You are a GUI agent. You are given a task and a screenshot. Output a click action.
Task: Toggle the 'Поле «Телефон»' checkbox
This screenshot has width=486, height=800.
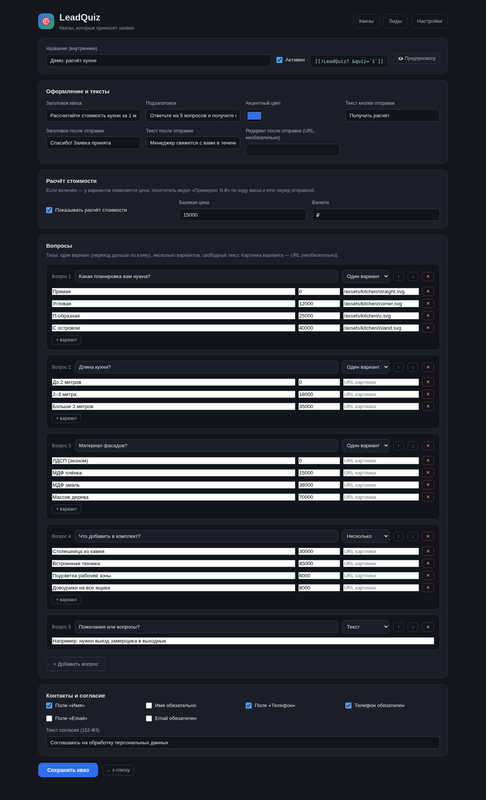(x=249, y=706)
